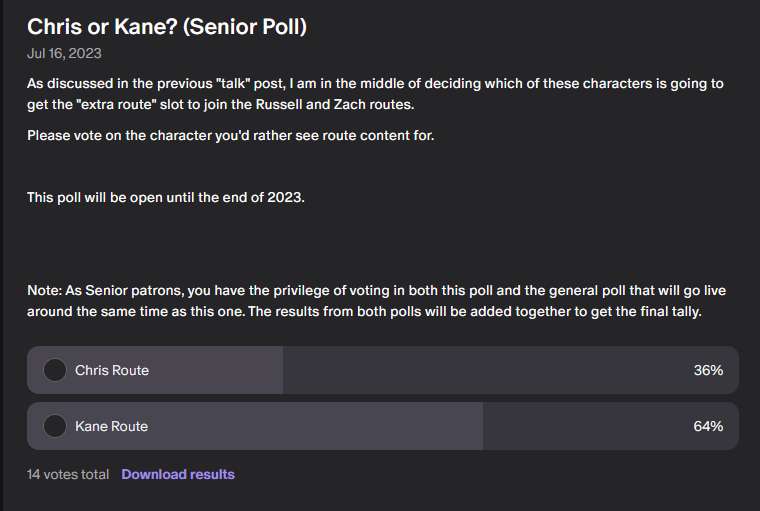Click the 36% result for Chris Route
The image size is (760, 511).
click(708, 370)
